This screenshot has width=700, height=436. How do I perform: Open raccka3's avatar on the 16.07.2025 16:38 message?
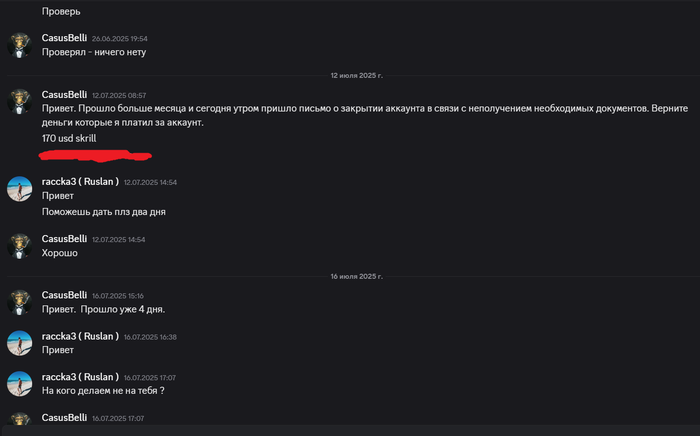point(20,343)
